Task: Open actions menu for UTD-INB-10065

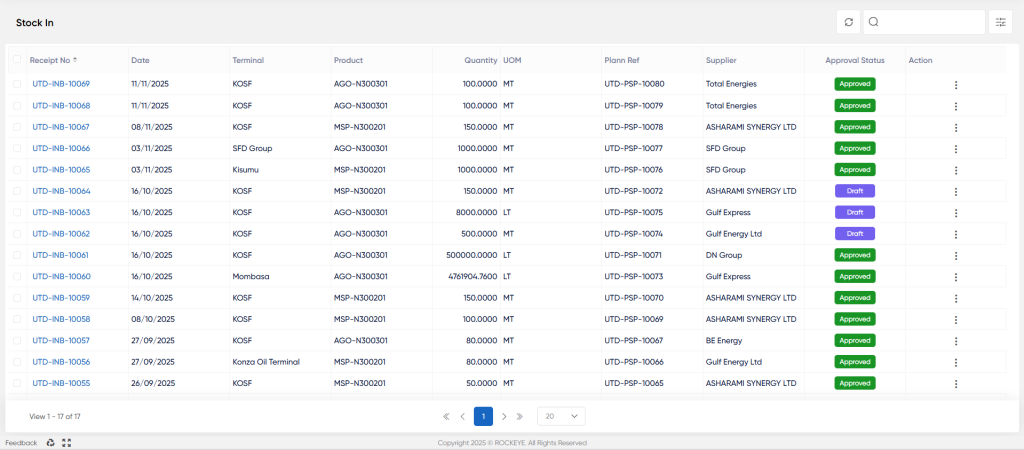Action: click(955, 170)
